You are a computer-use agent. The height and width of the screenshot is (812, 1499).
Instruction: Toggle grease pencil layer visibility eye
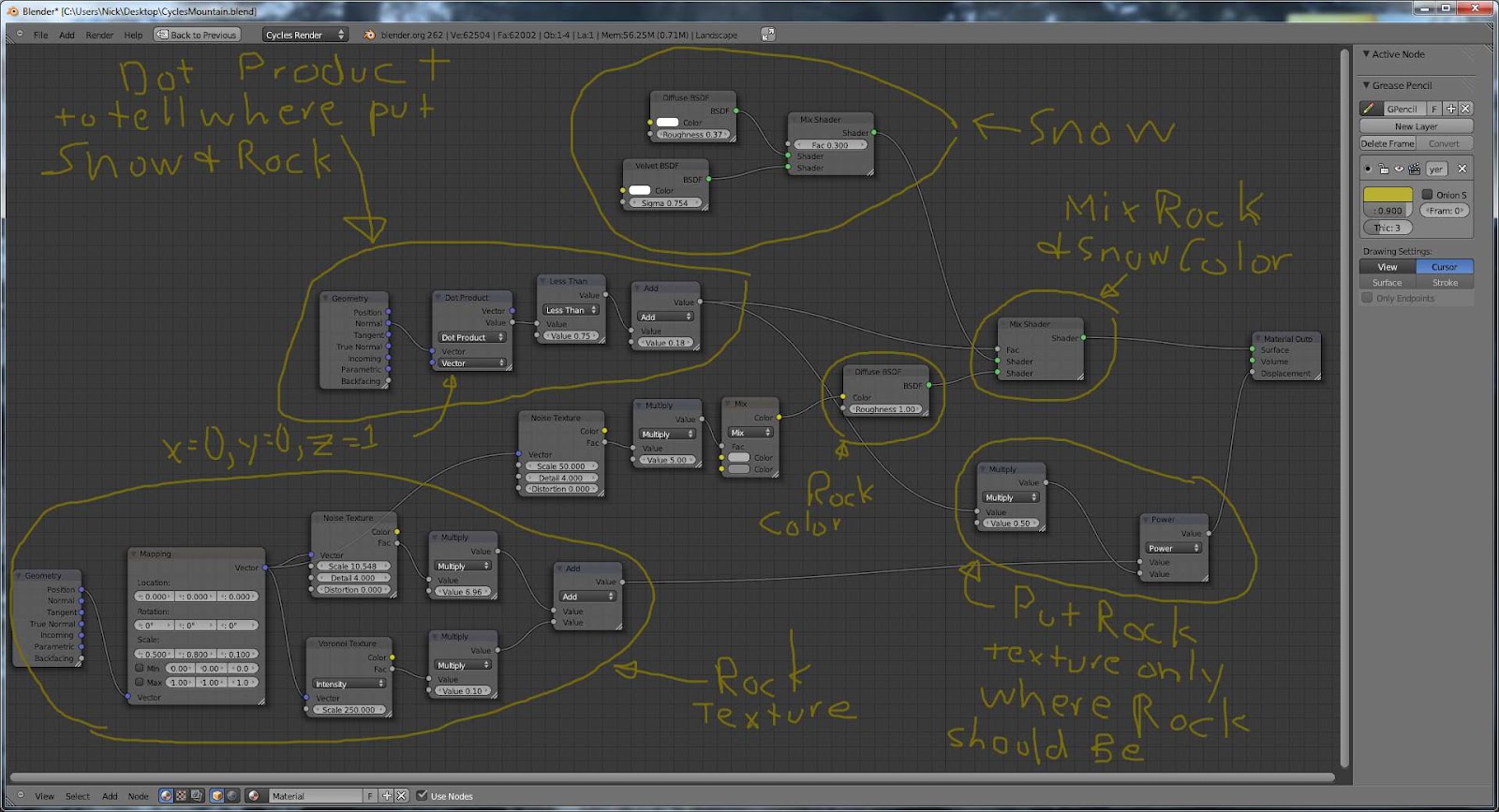coord(1399,170)
